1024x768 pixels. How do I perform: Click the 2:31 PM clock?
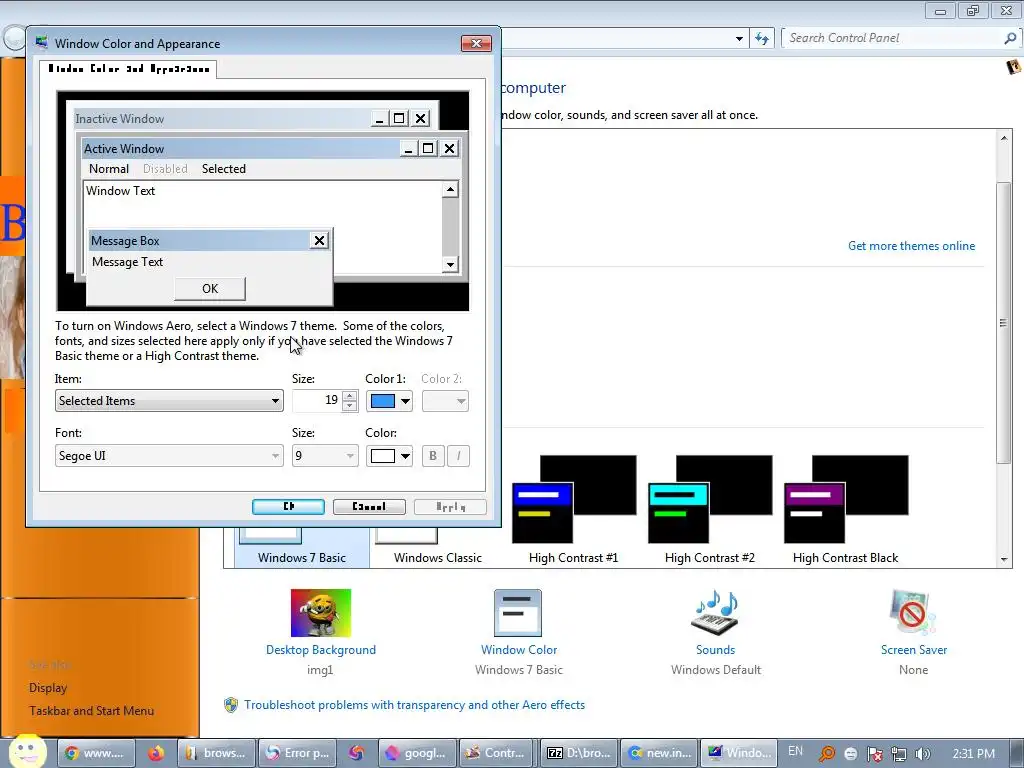click(973, 754)
